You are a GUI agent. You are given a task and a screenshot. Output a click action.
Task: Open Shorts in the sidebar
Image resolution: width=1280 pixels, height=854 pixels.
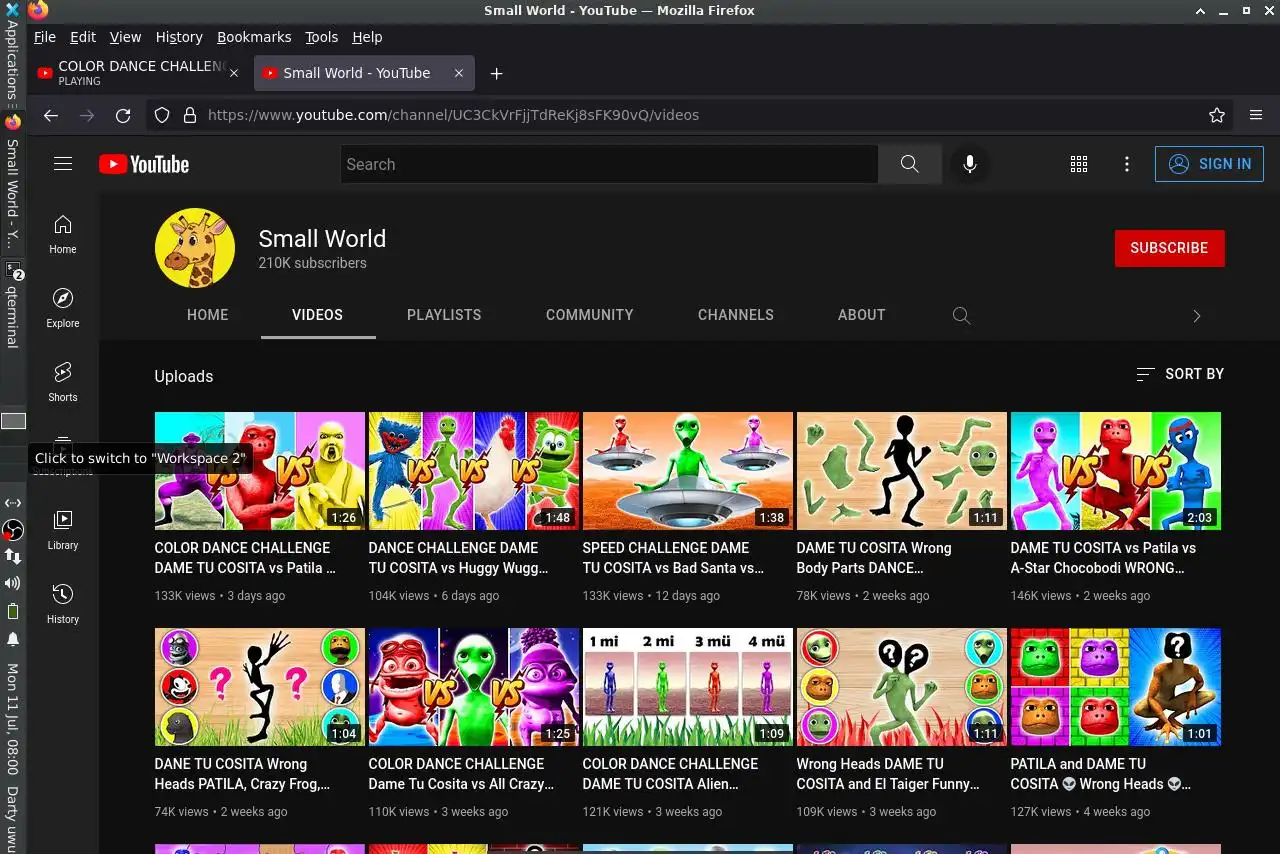coord(63,382)
